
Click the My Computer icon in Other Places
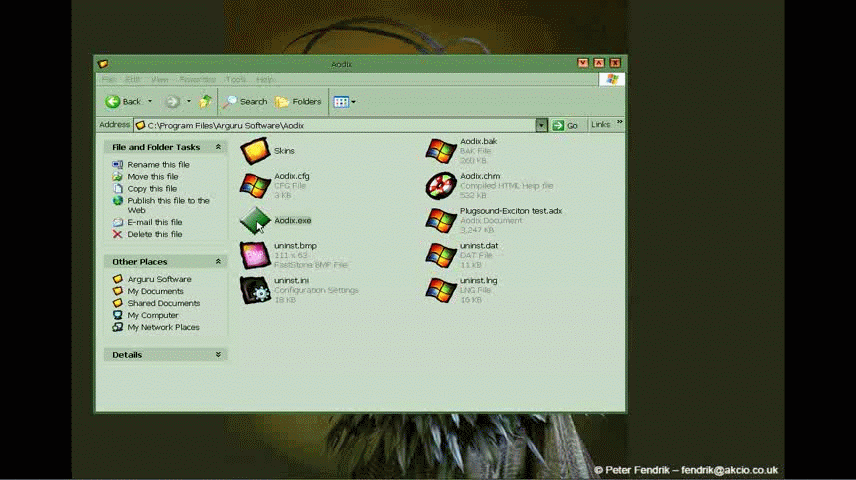pyautogui.click(x=117, y=315)
